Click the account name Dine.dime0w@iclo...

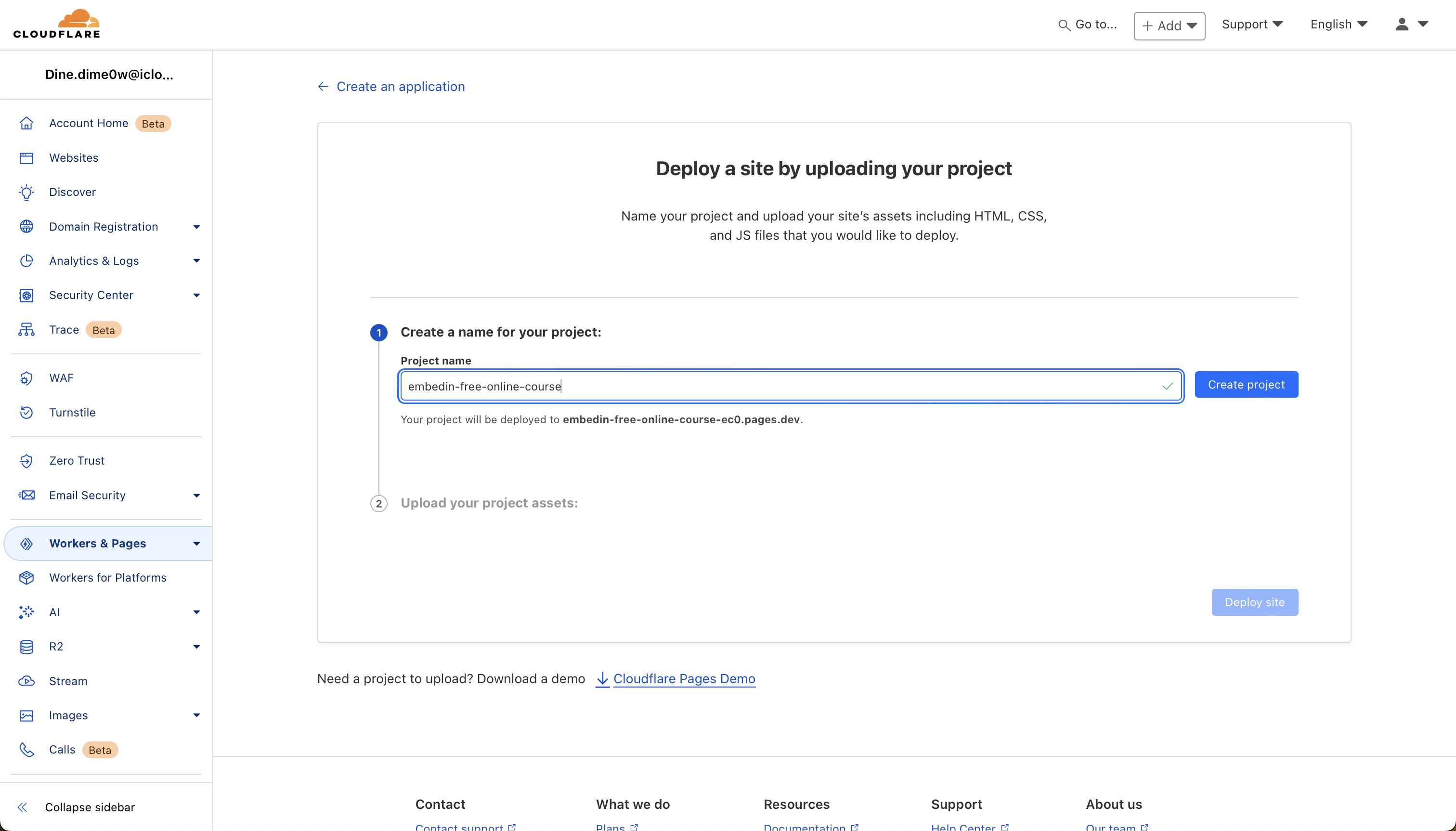[x=109, y=74]
